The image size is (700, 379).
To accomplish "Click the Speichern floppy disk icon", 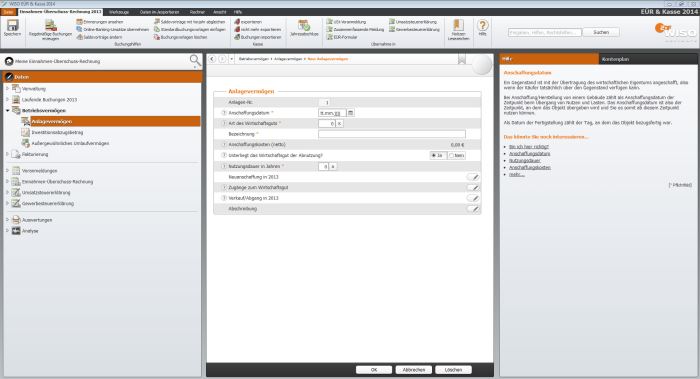I will [12, 25].
